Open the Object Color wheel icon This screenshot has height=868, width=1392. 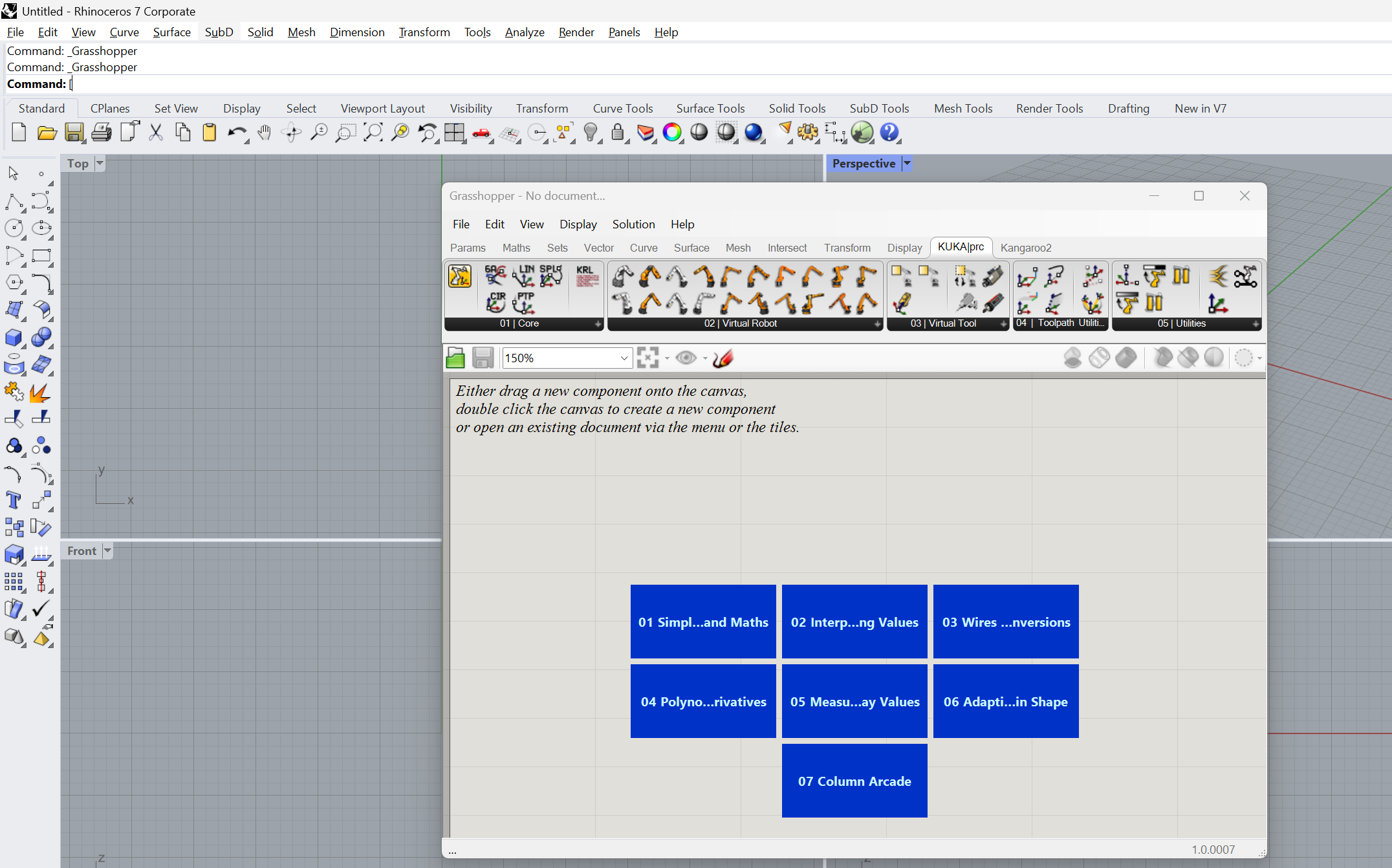pos(672,133)
